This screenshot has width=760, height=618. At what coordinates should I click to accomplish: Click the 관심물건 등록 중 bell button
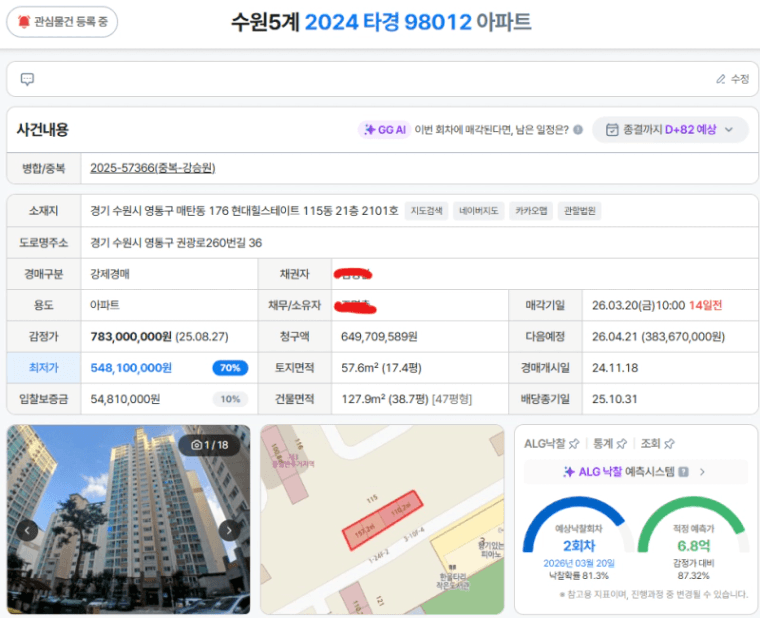[62, 21]
